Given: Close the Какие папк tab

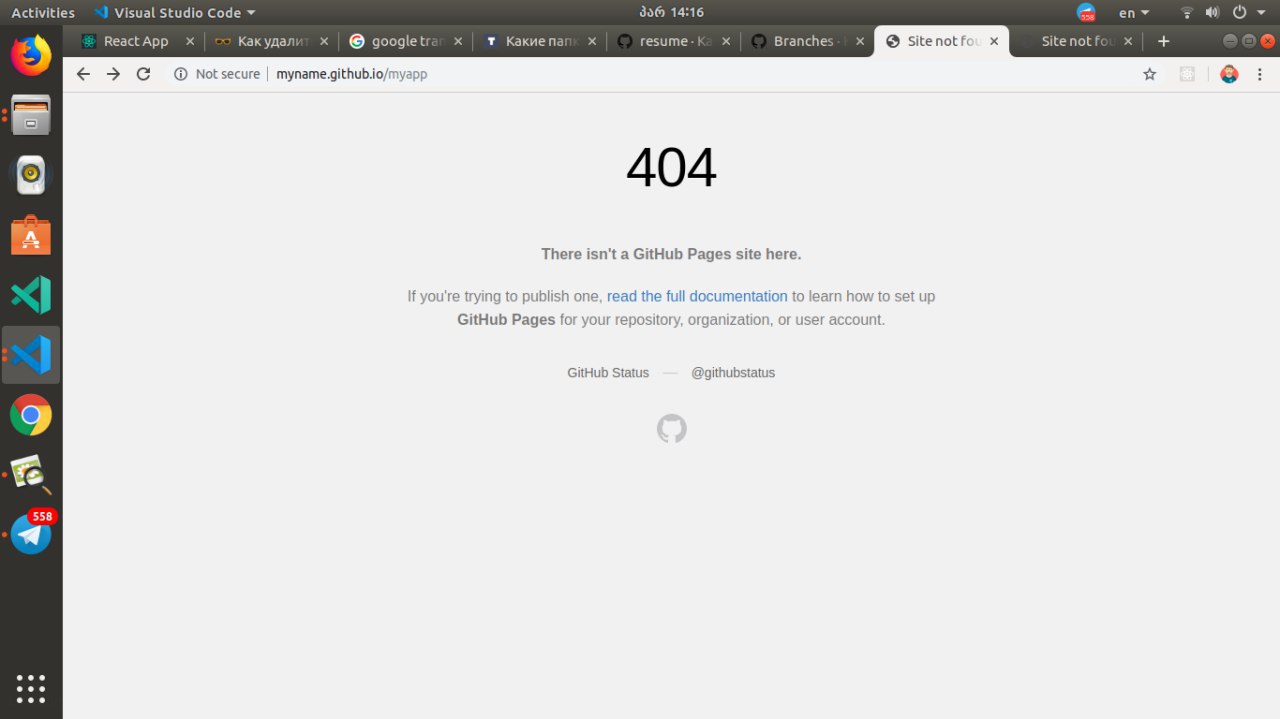Looking at the screenshot, I should (592, 41).
